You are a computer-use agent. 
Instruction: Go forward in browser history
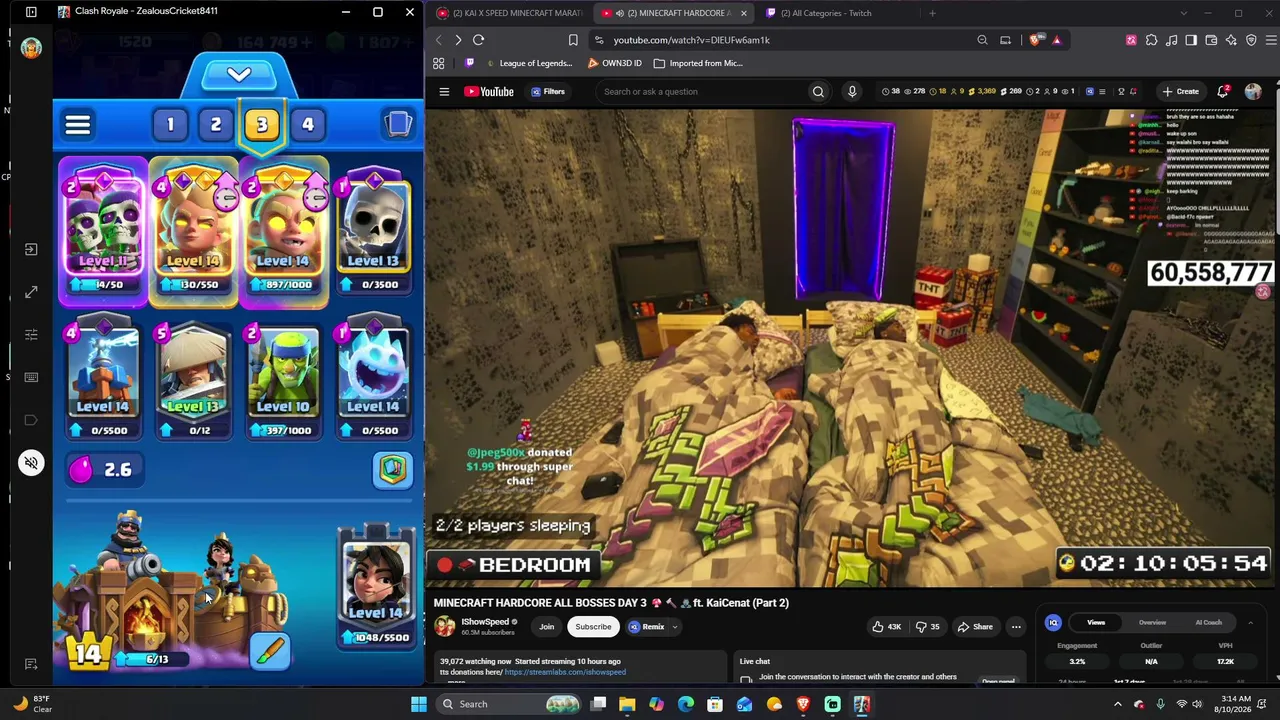[x=458, y=40]
